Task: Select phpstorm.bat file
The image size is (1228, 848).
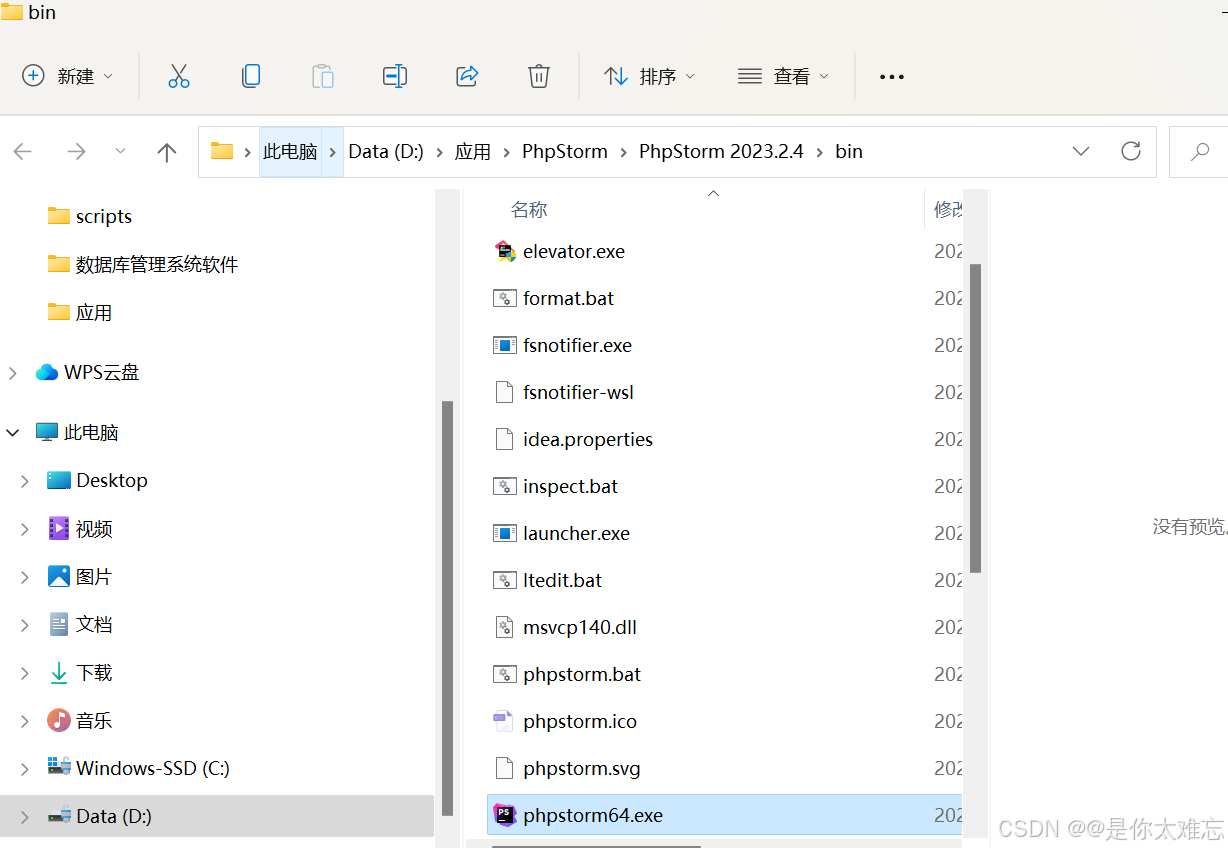Action: (x=724, y=674)
